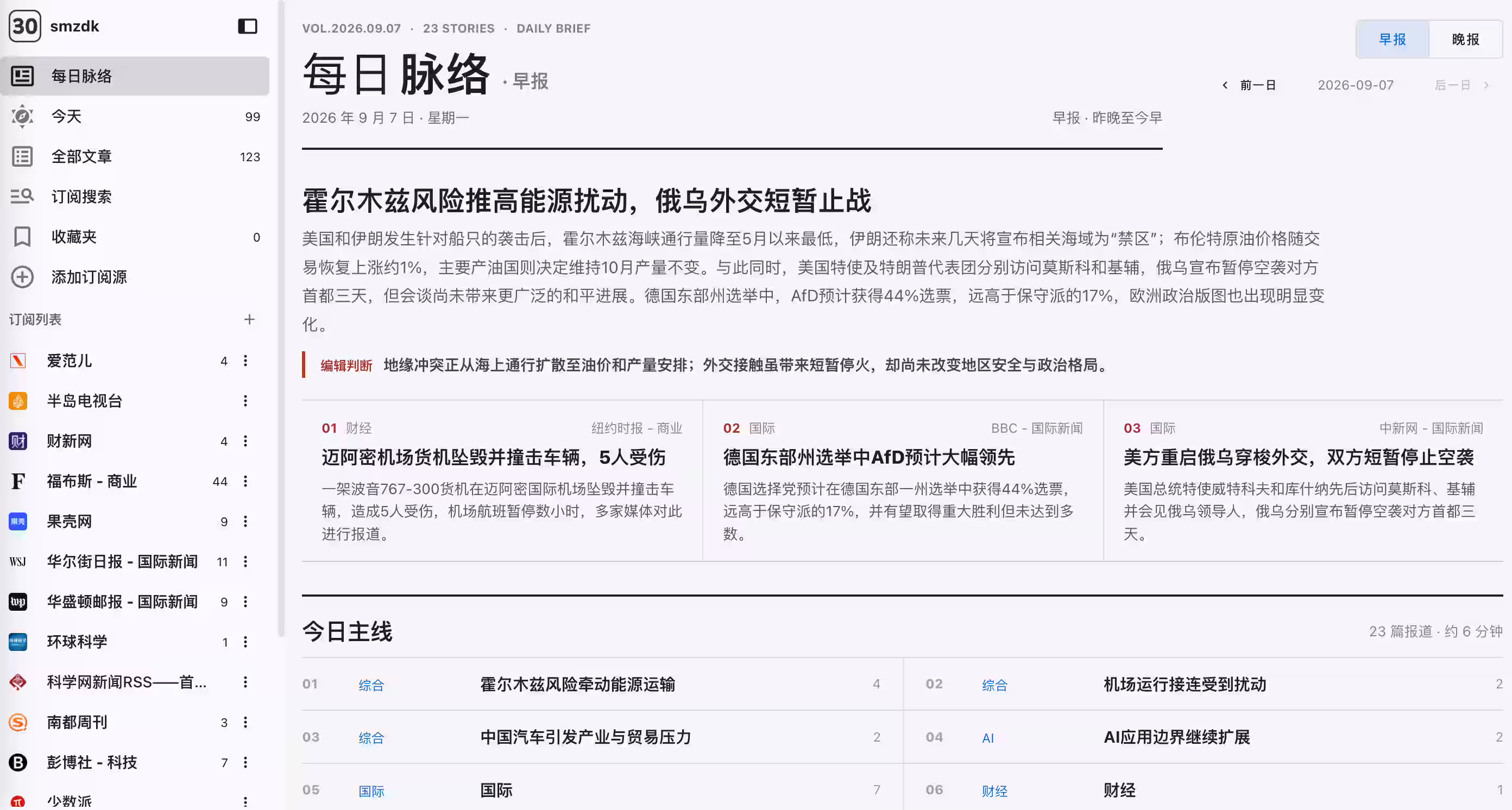Open story 美方重启俄乌穿梭外交，双方短暂停止空袭
The height and width of the screenshot is (810, 1512).
coord(1299,458)
